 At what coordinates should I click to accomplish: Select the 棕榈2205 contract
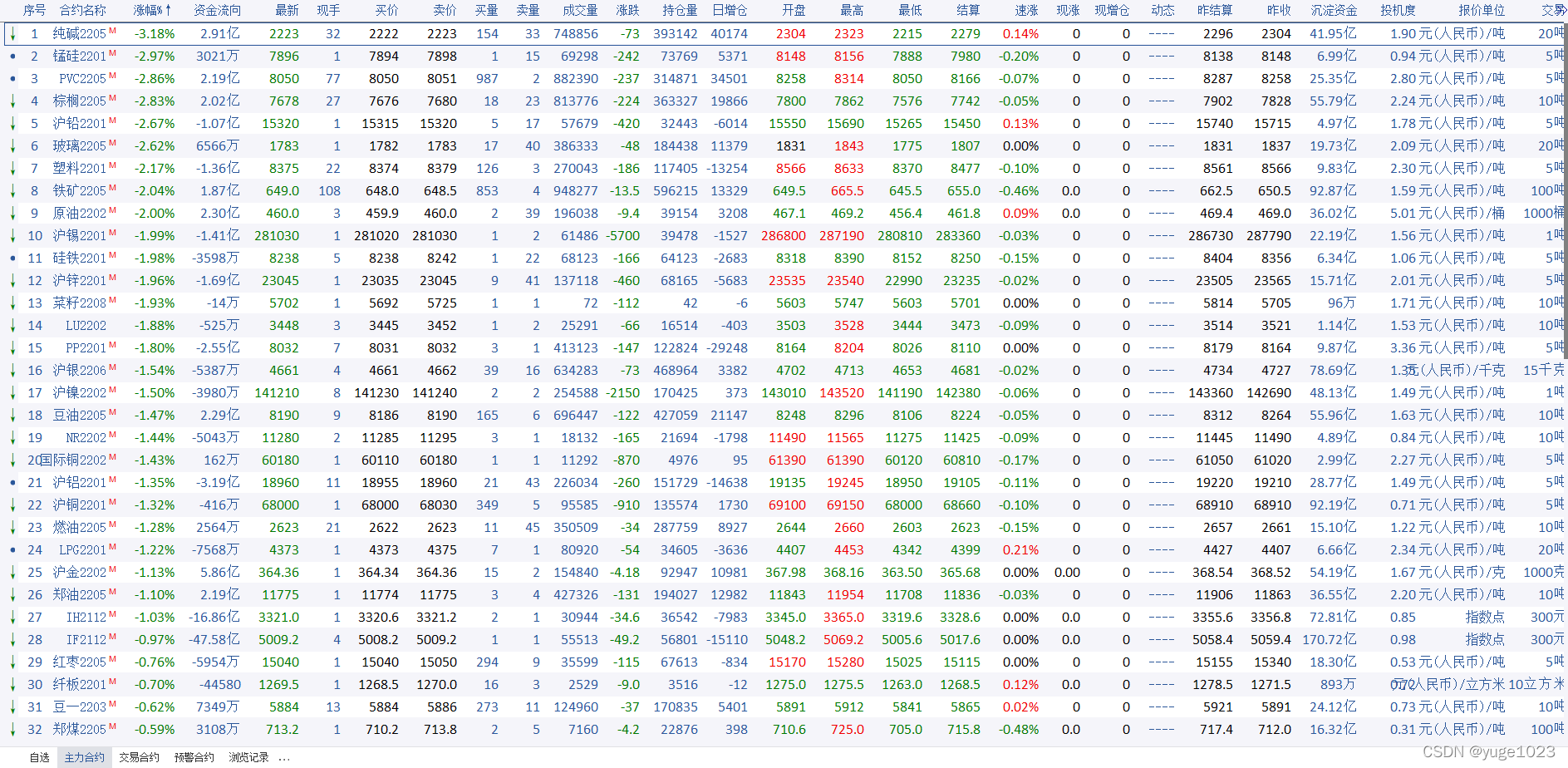[80, 101]
